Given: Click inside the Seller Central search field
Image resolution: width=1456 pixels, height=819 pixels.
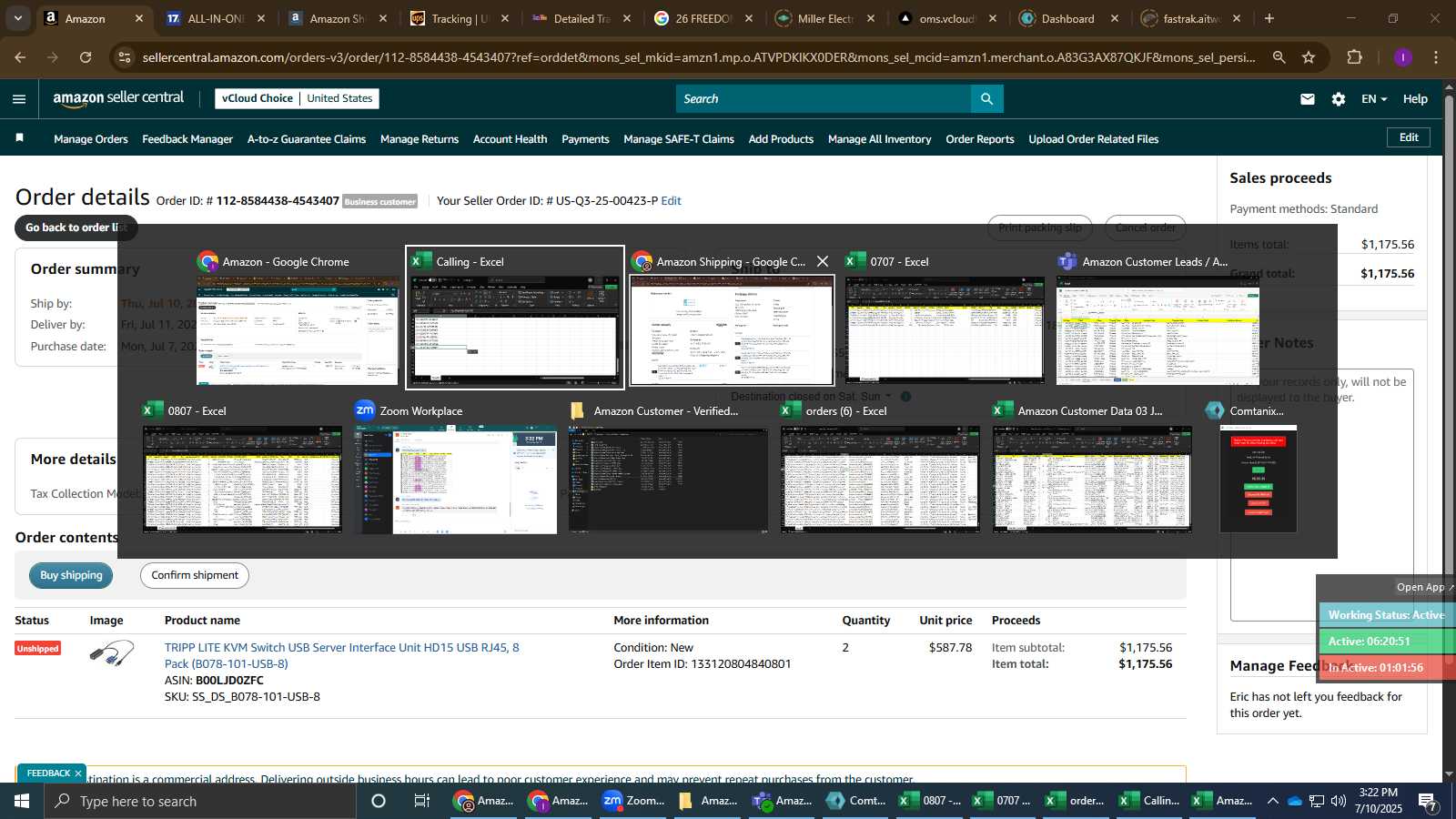Looking at the screenshot, I should click(x=824, y=99).
